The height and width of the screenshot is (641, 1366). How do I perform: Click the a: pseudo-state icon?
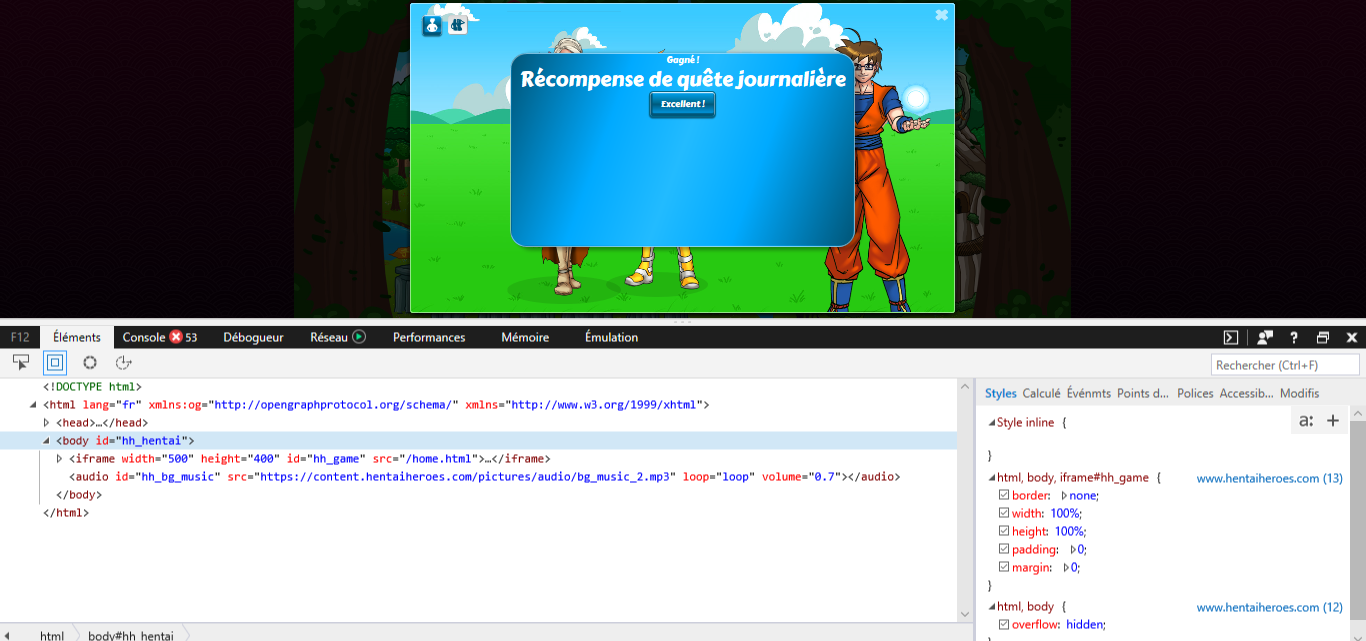[x=1306, y=421]
